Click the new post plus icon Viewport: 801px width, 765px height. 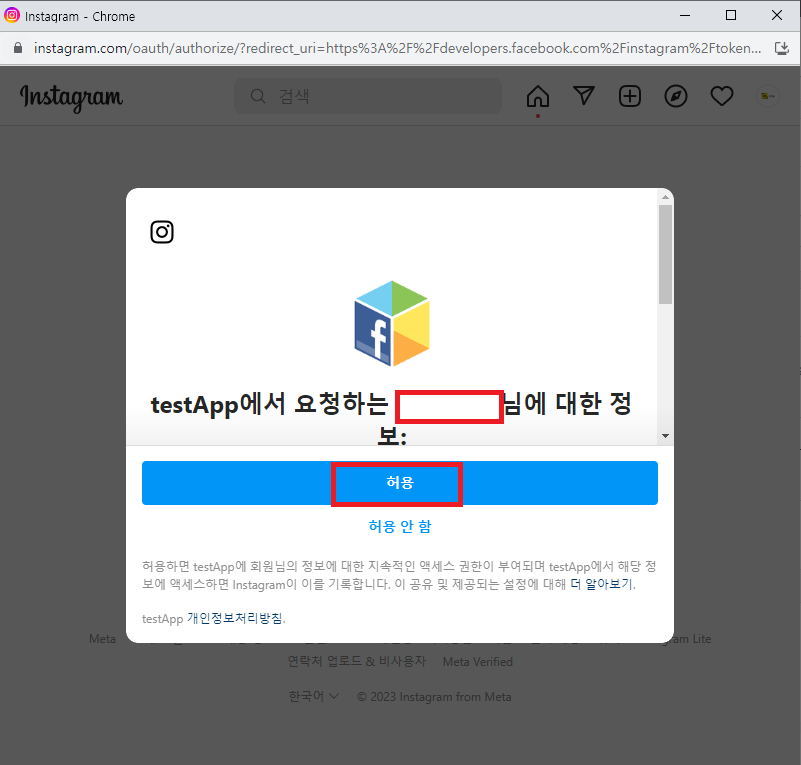click(x=630, y=96)
